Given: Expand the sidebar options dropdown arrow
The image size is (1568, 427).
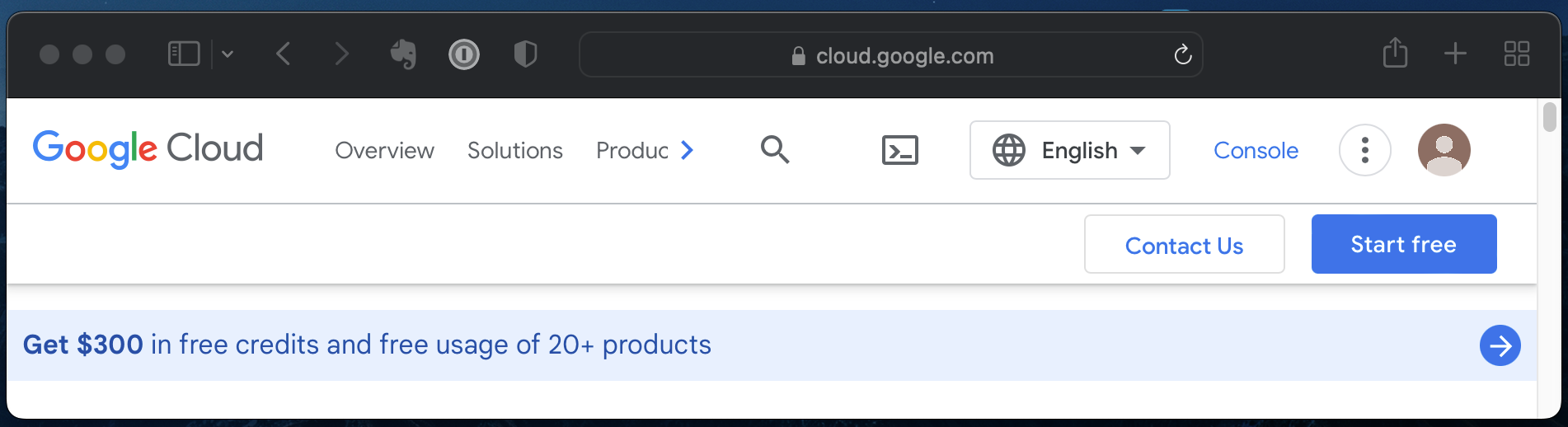Looking at the screenshot, I should (228, 54).
